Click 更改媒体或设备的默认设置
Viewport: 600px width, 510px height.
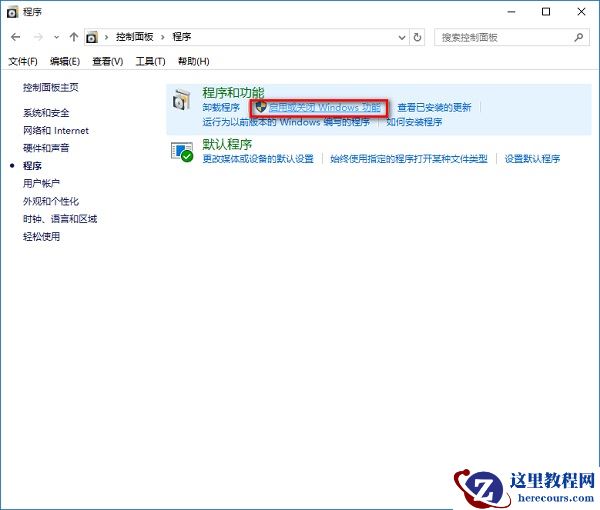[x=258, y=159]
